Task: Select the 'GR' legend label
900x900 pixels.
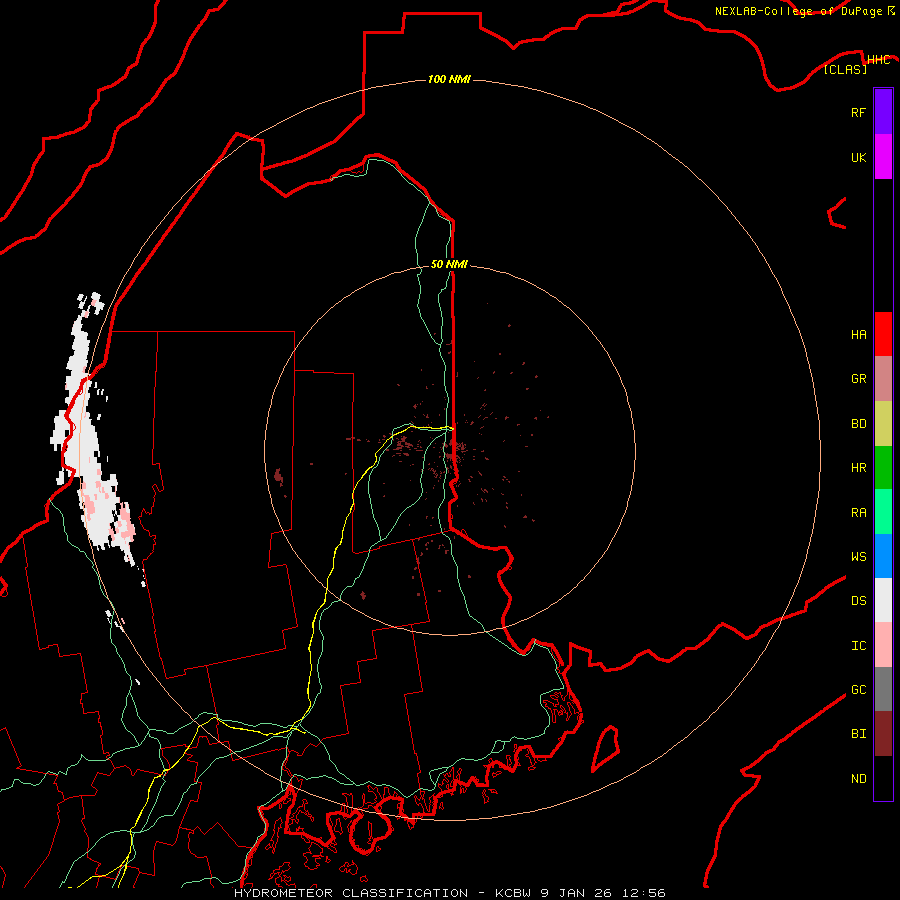Action: 858,379
